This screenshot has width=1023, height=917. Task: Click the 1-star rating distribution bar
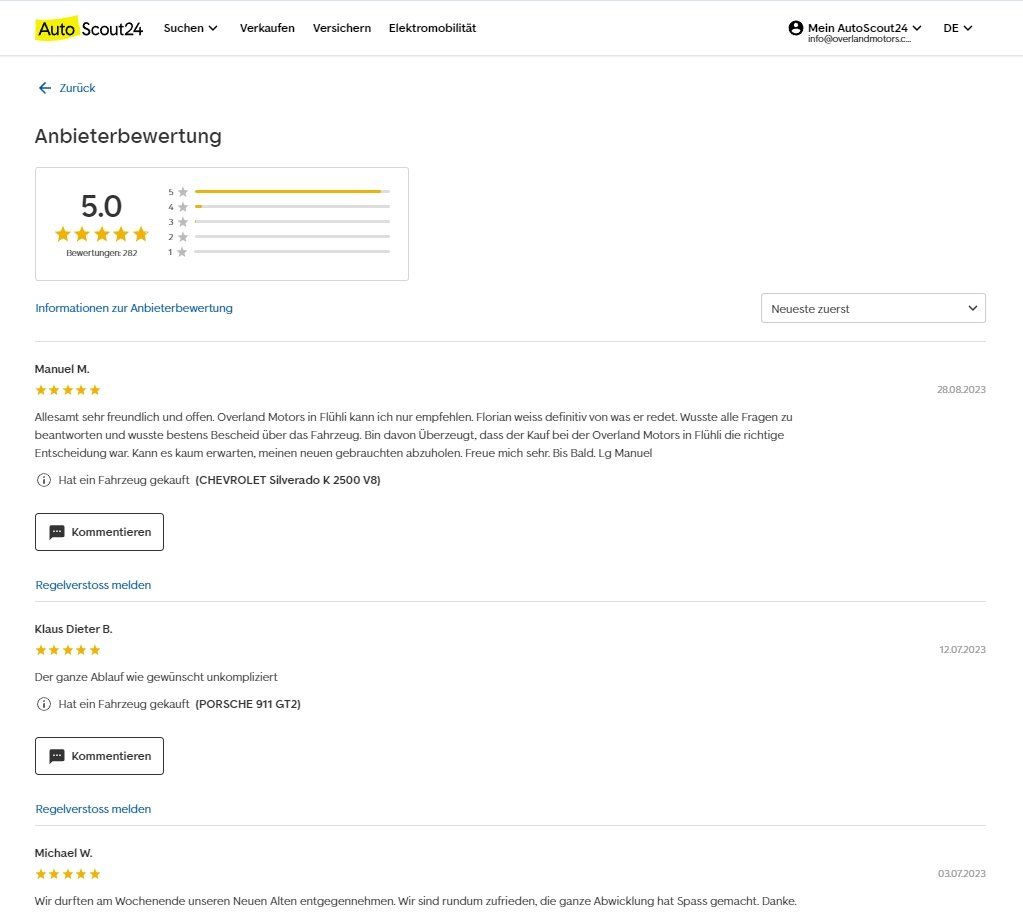pyautogui.click(x=292, y=252)
